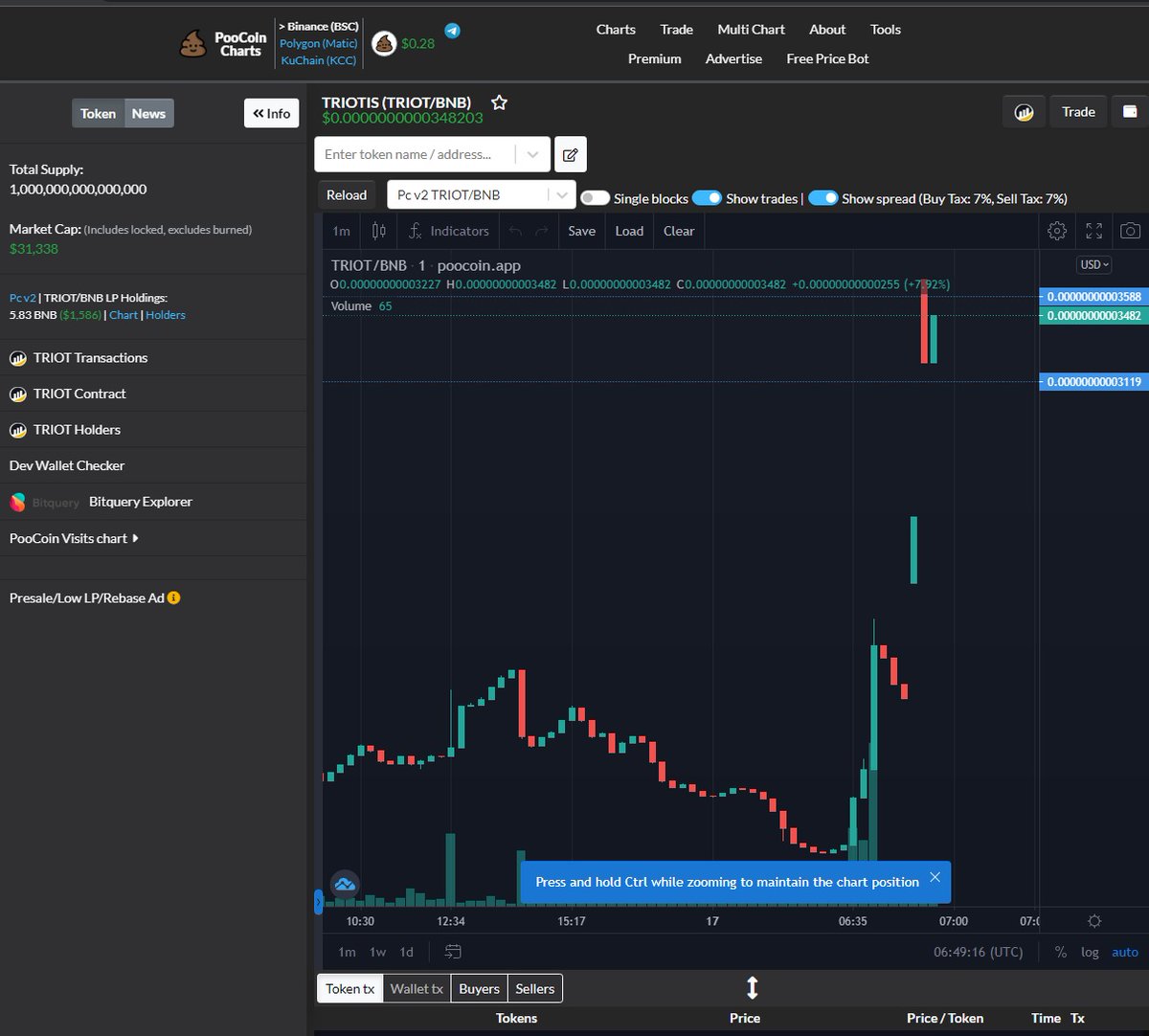Select the Wallet tx tab

tap(417, 988)
